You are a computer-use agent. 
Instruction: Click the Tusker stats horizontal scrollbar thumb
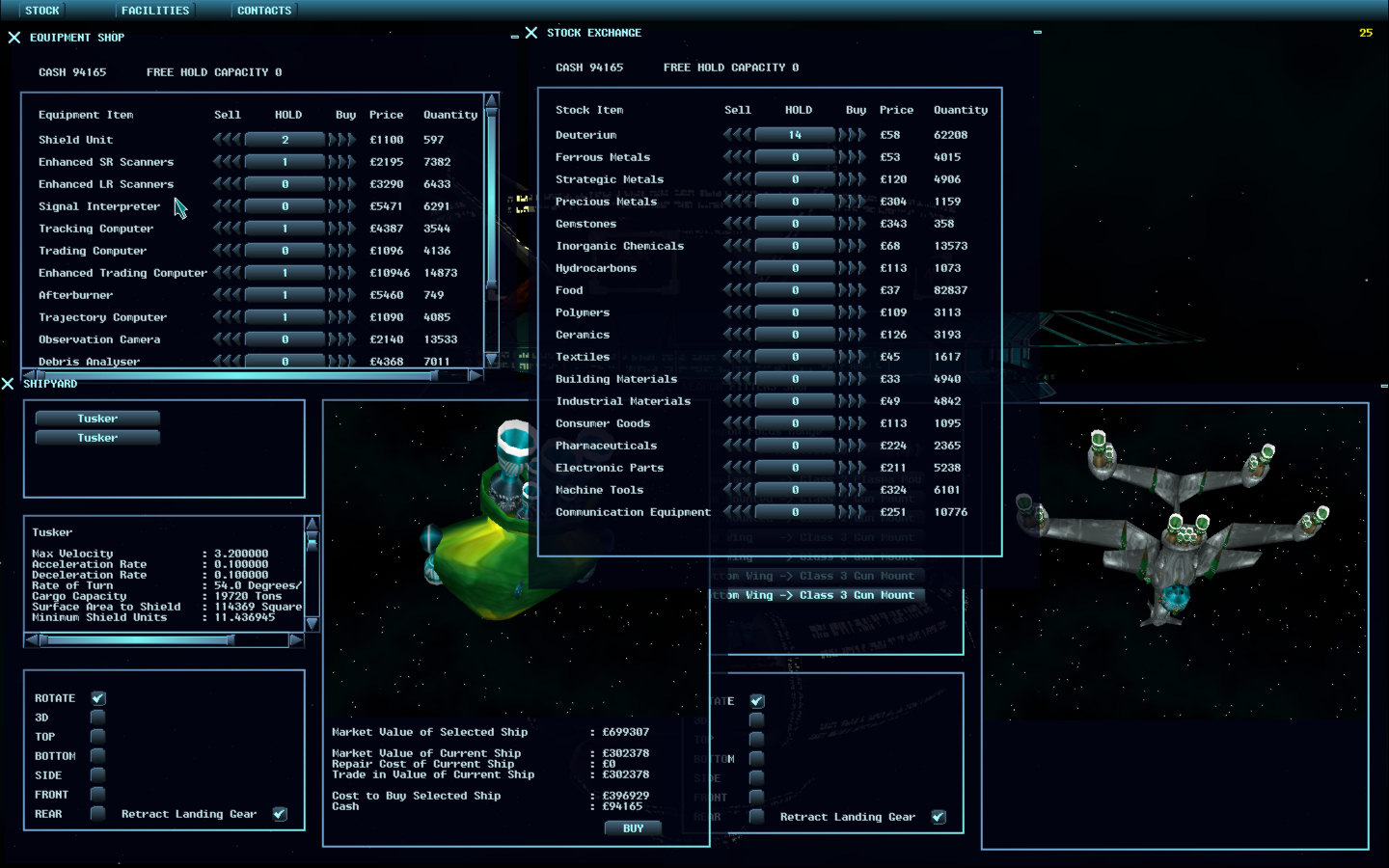[x=136, y=639]
